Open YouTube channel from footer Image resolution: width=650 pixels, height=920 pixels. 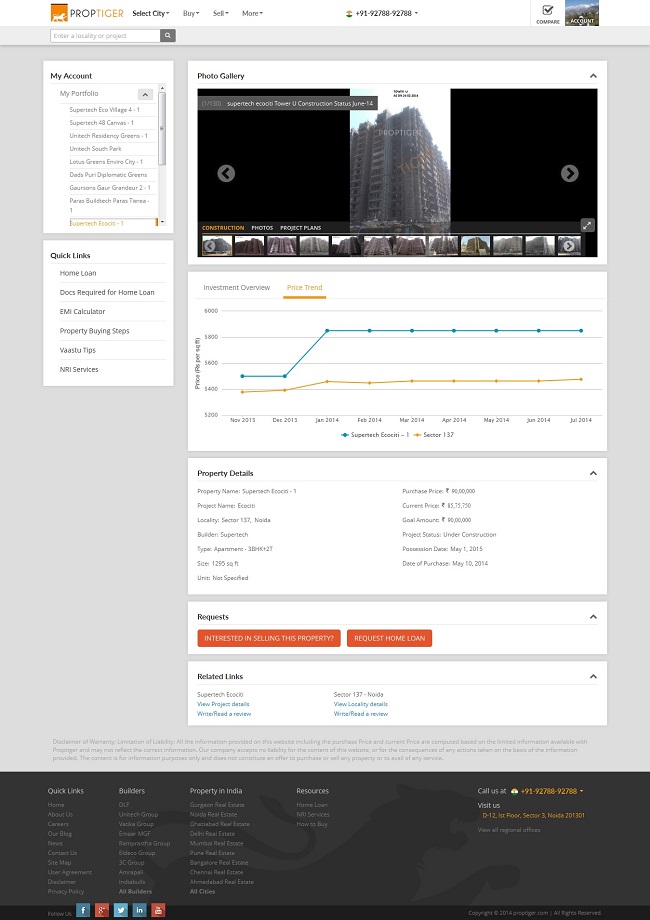[x=158, y=910]
